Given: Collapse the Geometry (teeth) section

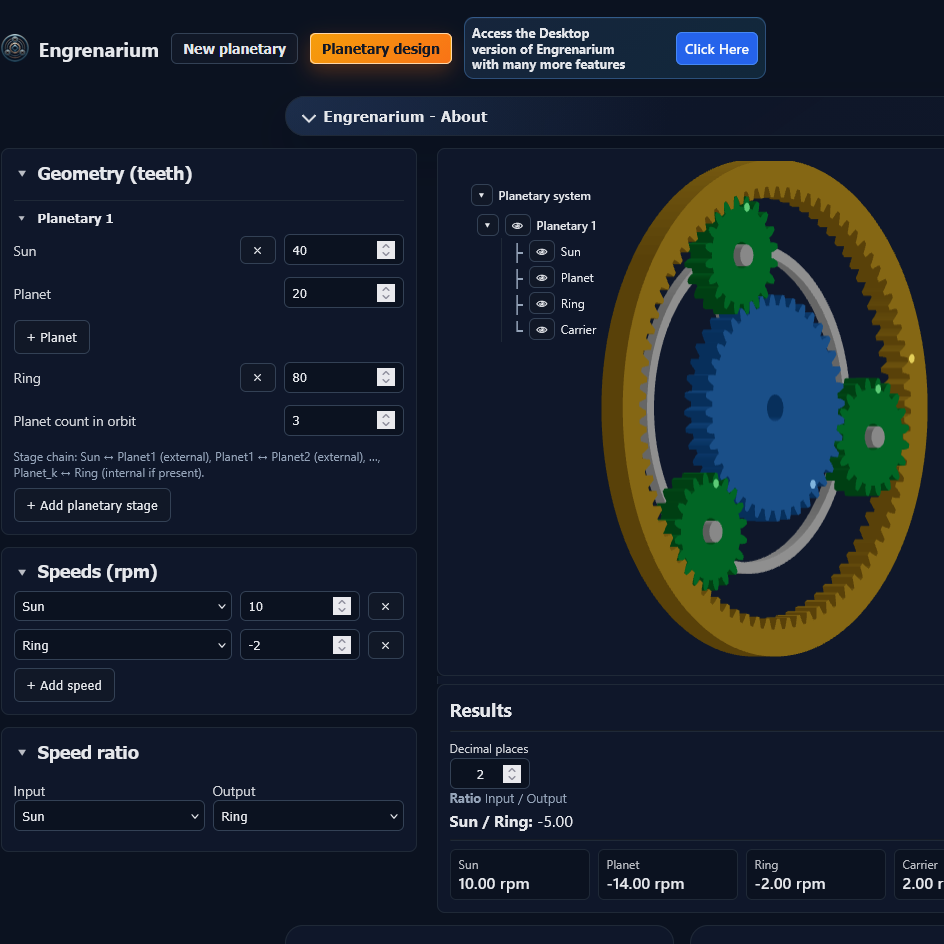Looking at the screenshot, I should click(22, 173).
